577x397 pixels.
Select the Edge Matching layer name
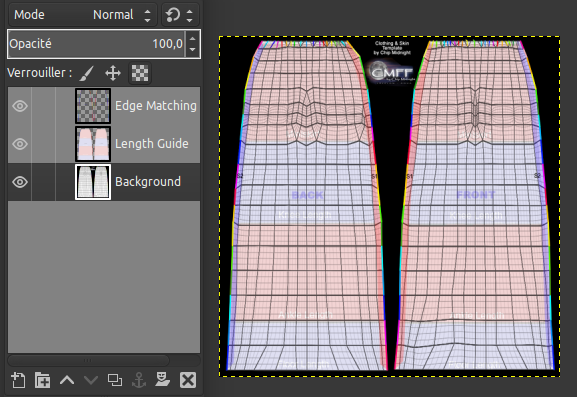click(x=156, y=106)
